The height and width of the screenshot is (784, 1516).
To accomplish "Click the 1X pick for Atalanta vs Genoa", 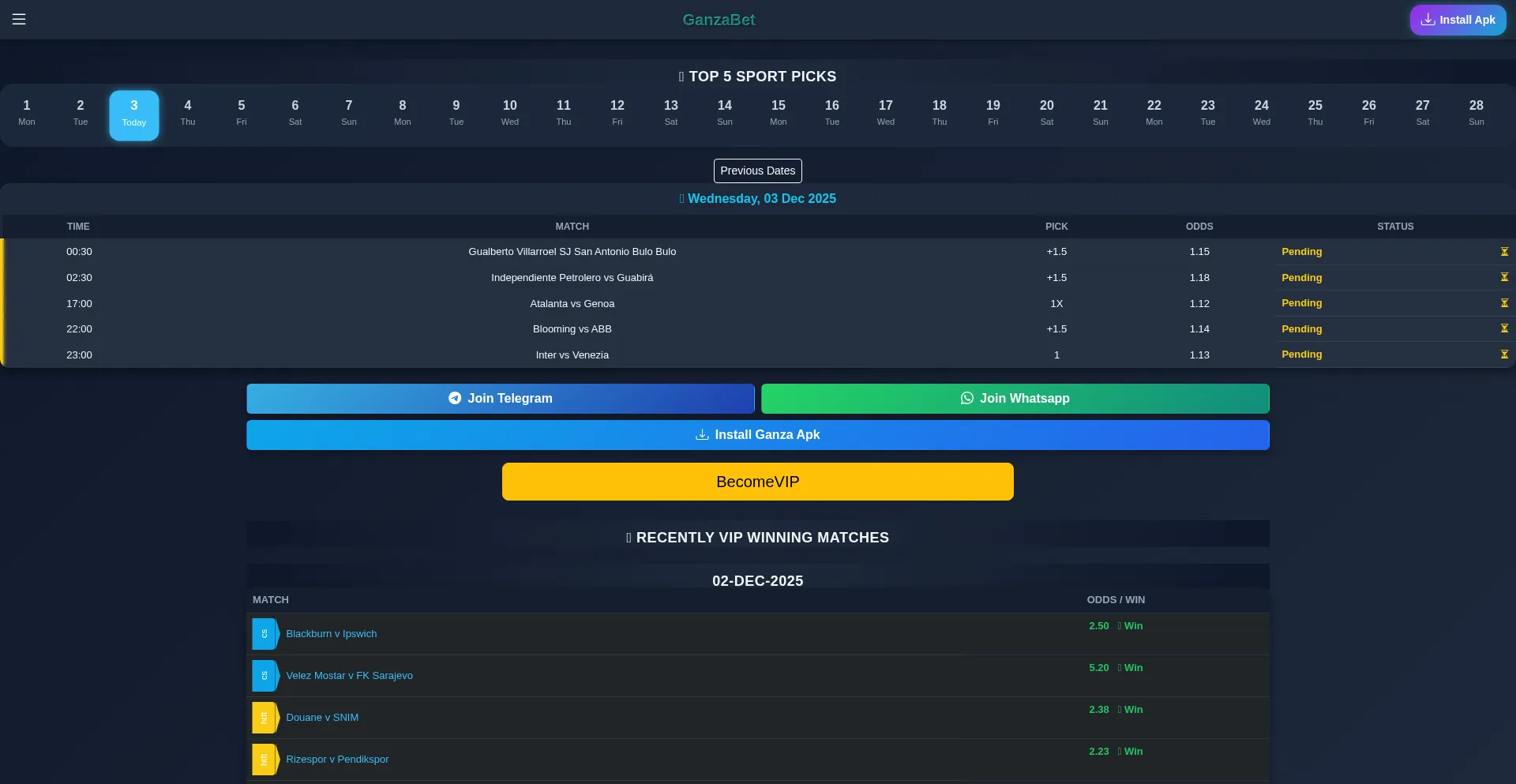I will coord(1056,304).
